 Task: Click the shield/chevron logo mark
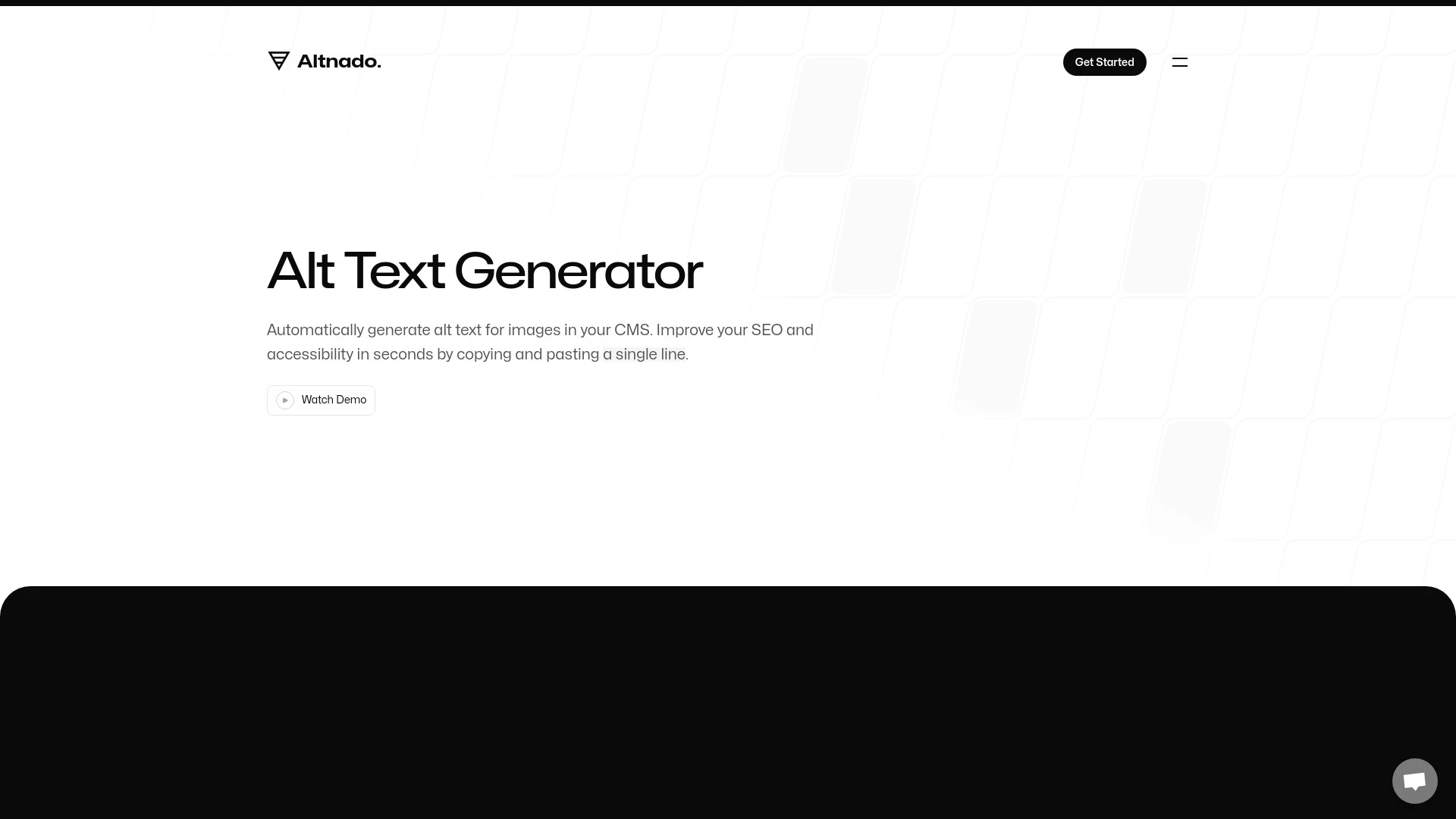(279, 61)
